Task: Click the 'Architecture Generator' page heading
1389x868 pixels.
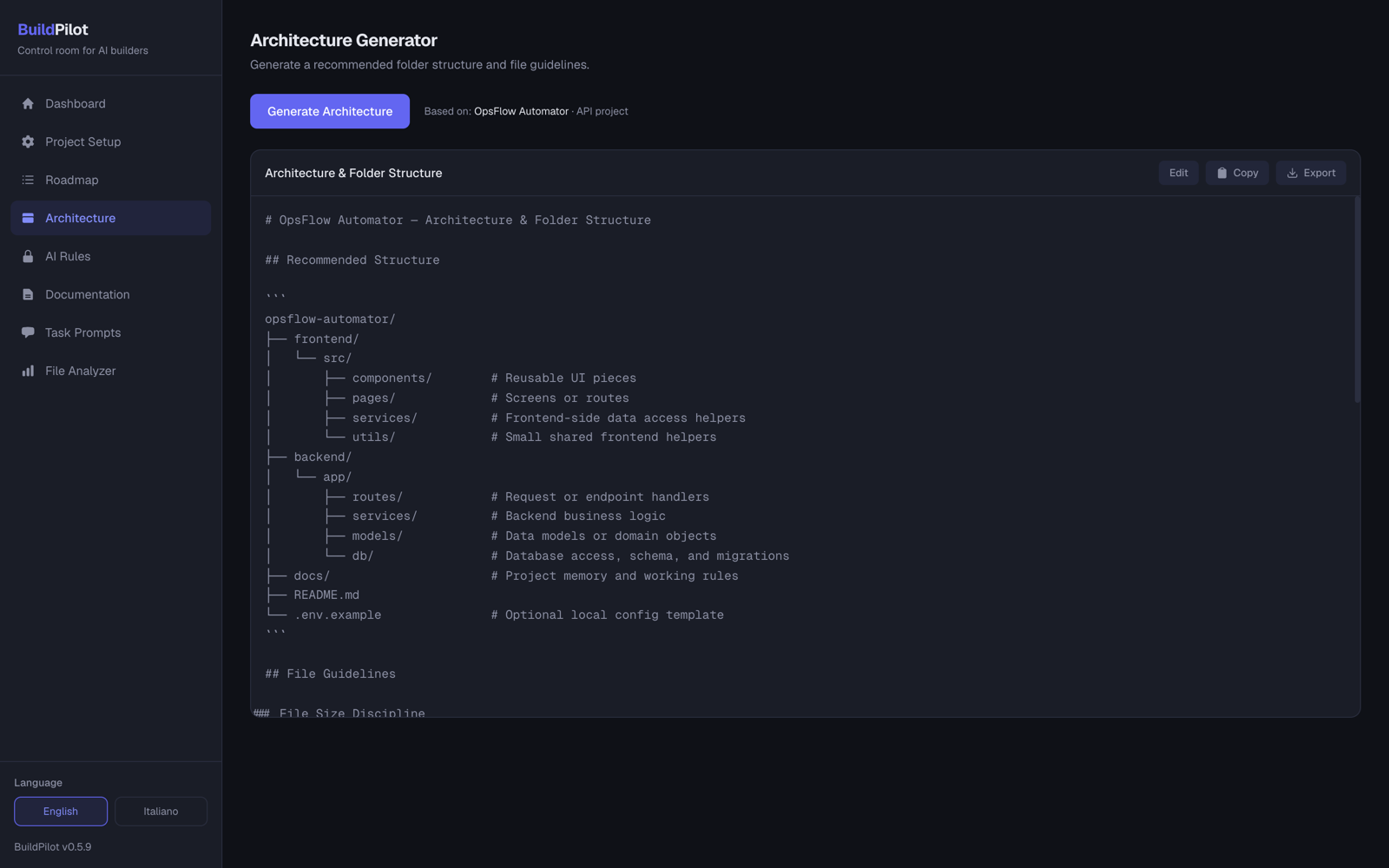Action: click(x=344, y=40)
